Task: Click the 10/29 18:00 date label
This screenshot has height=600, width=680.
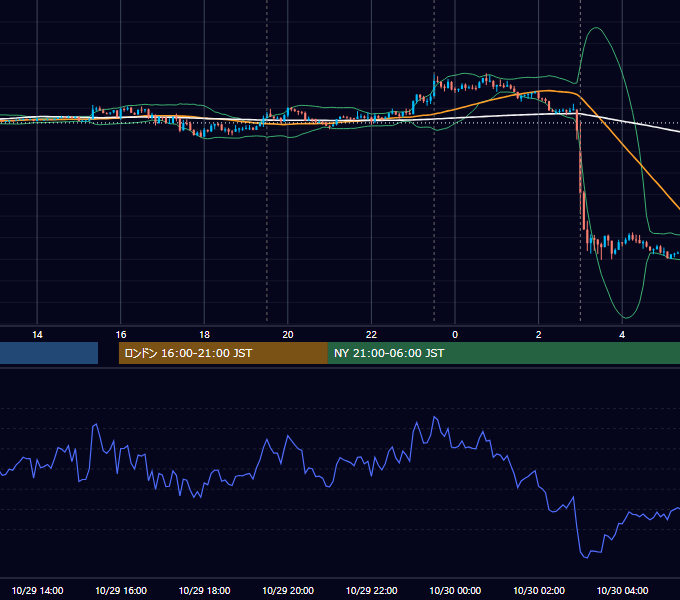Action: coord(204,590)
